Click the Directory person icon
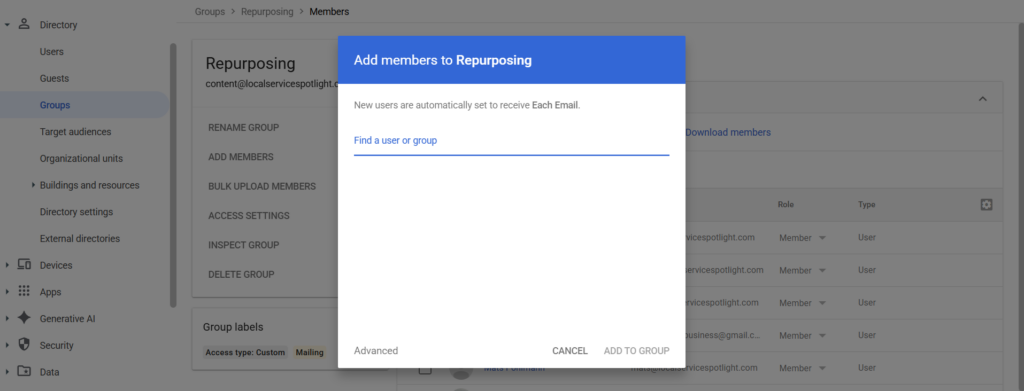The image size is (1024, 391). (24, 25)
